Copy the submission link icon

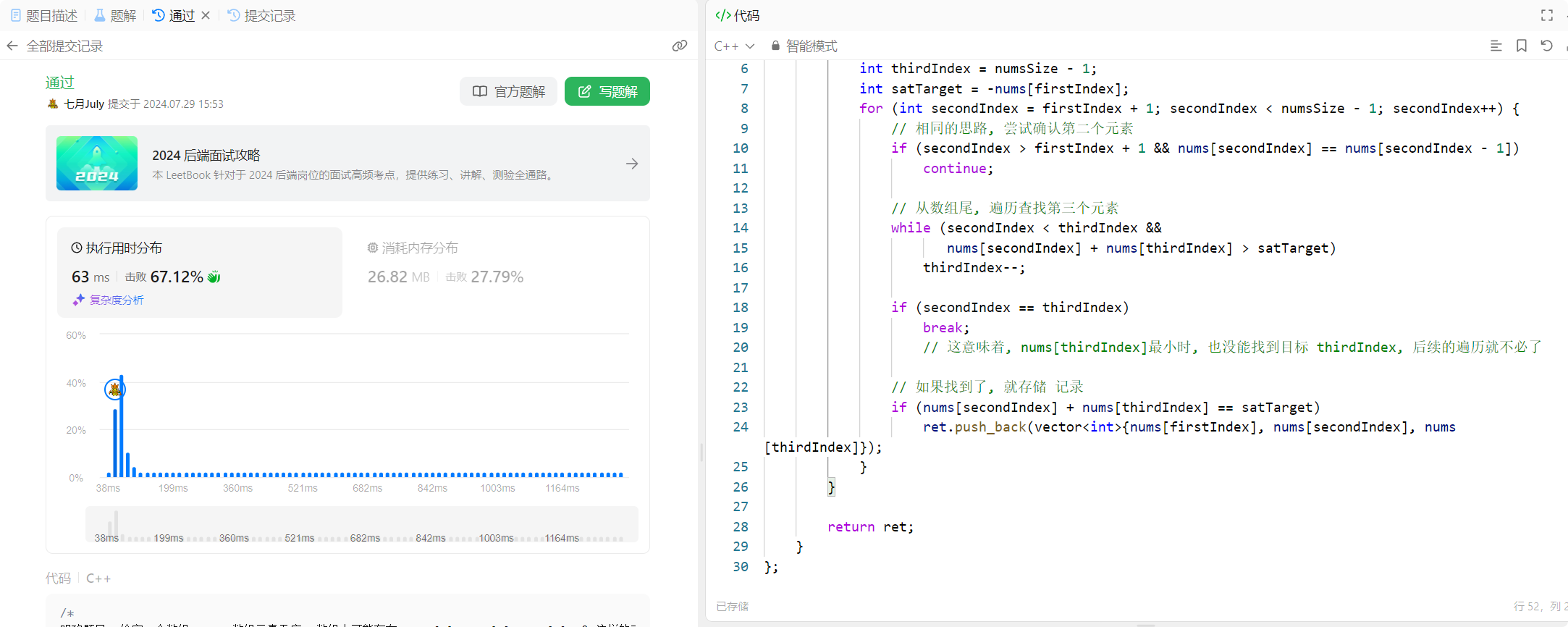tap(679, 46)
